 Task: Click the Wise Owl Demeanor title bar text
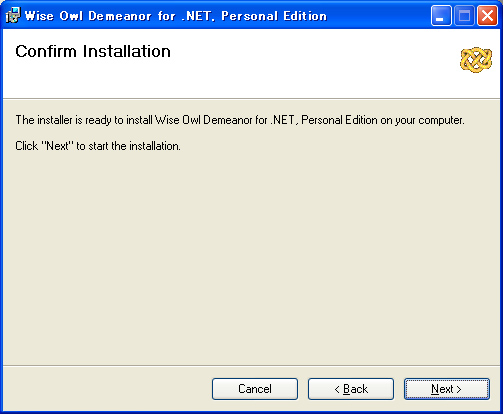(x=176, y=16)
